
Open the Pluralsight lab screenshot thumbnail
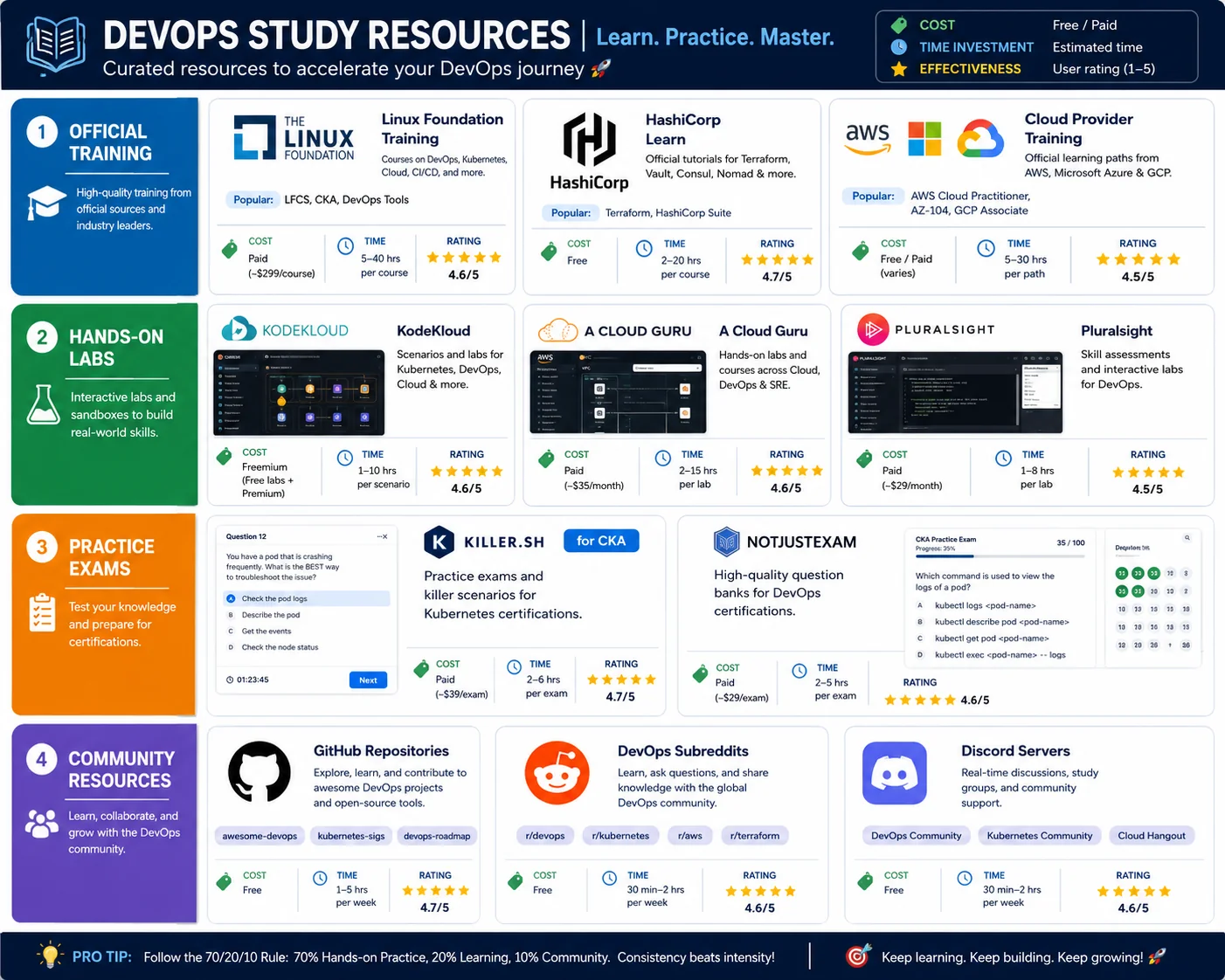[x=955, y=393]
